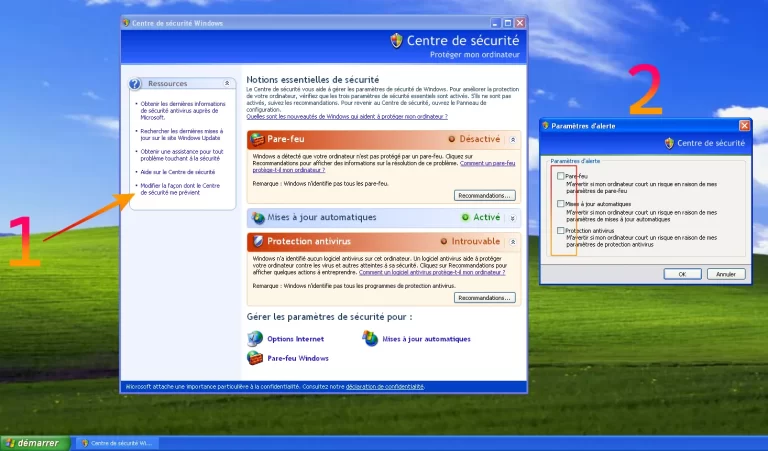
Task: Maximize the Centre de sécurité Windows window
Action: tap(508, 23)
